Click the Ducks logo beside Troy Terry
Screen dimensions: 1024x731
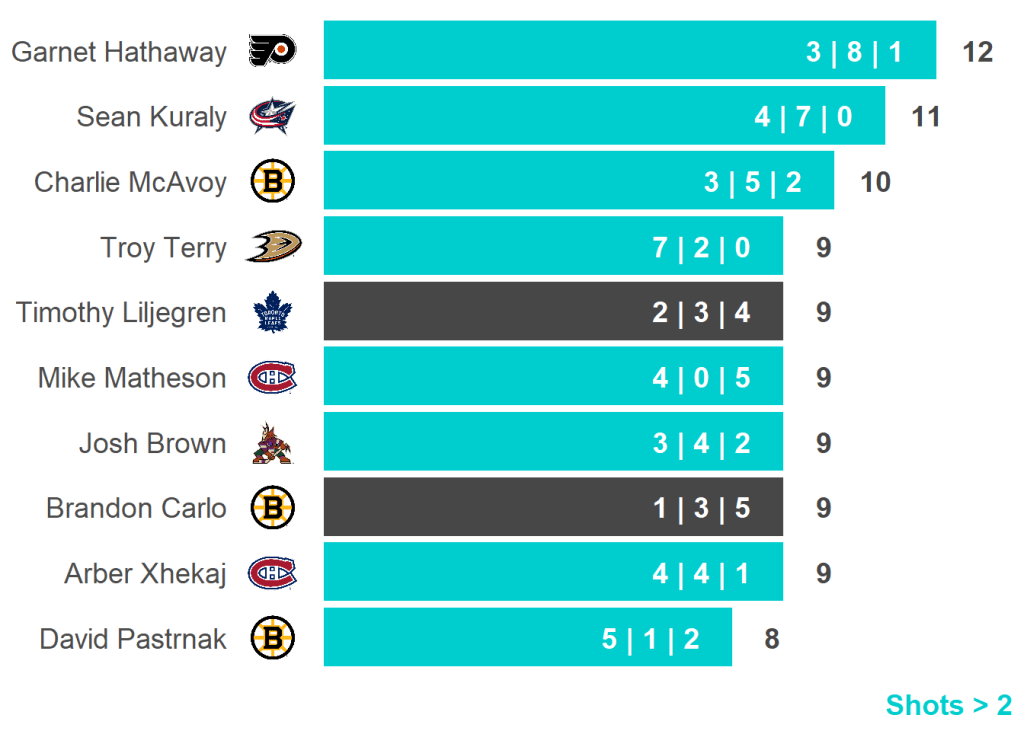273,246
